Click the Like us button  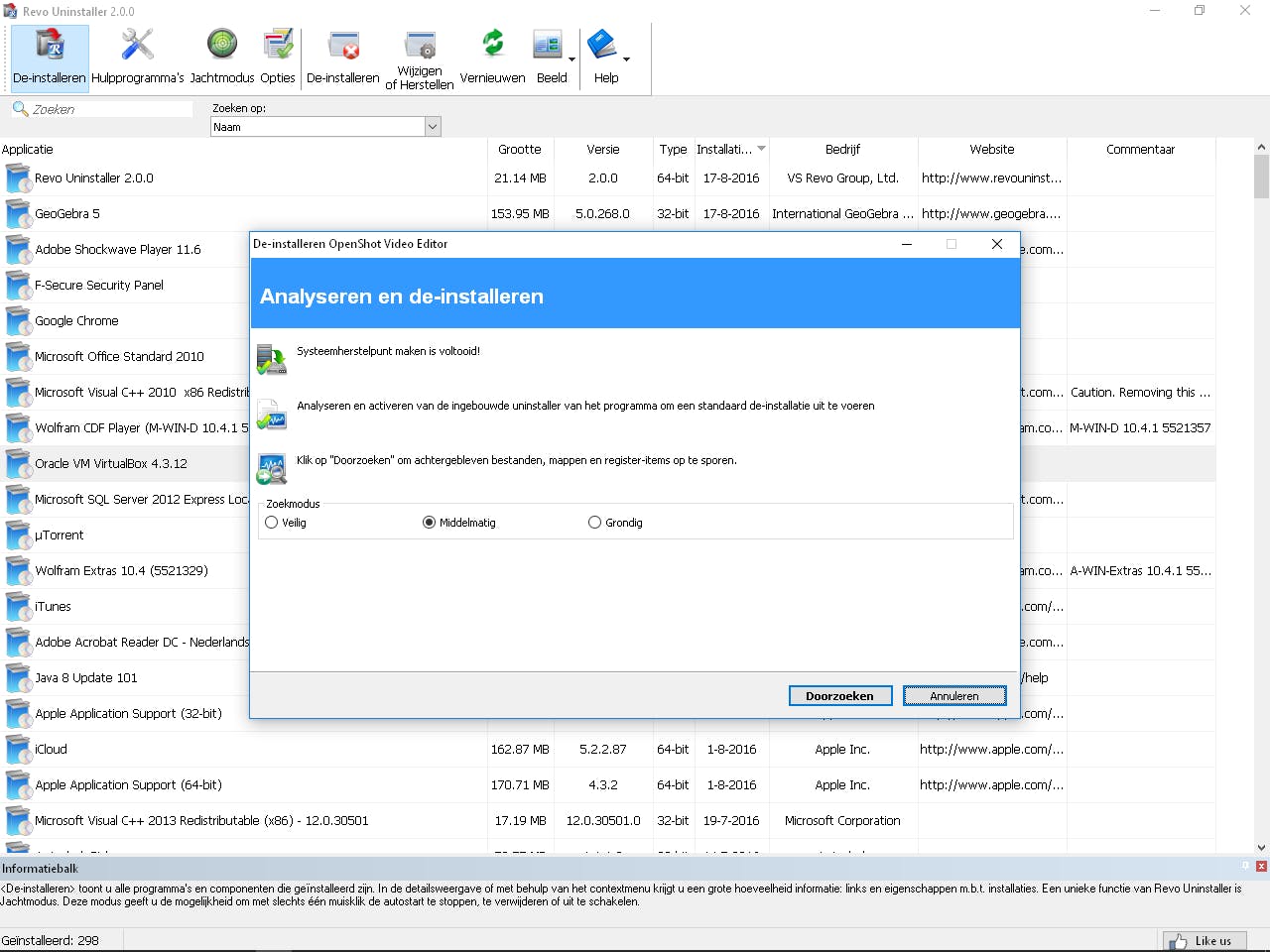1205,941
